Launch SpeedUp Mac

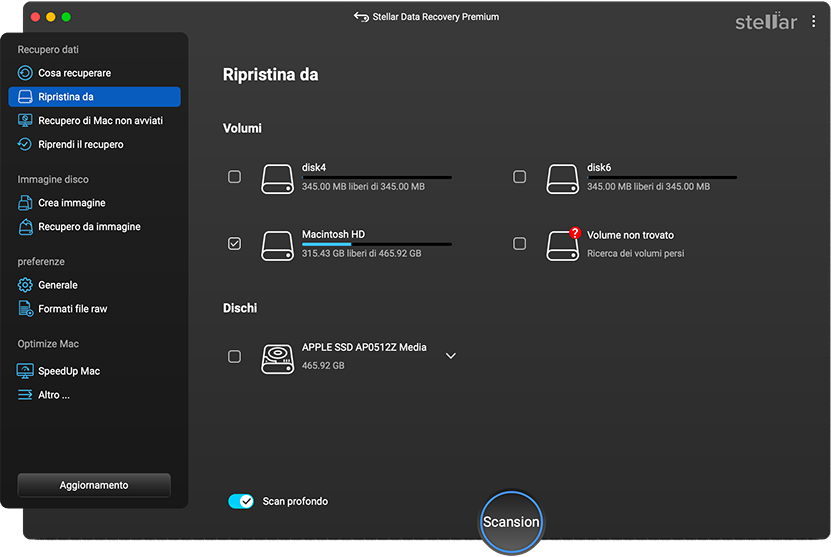tap(94, 371)
